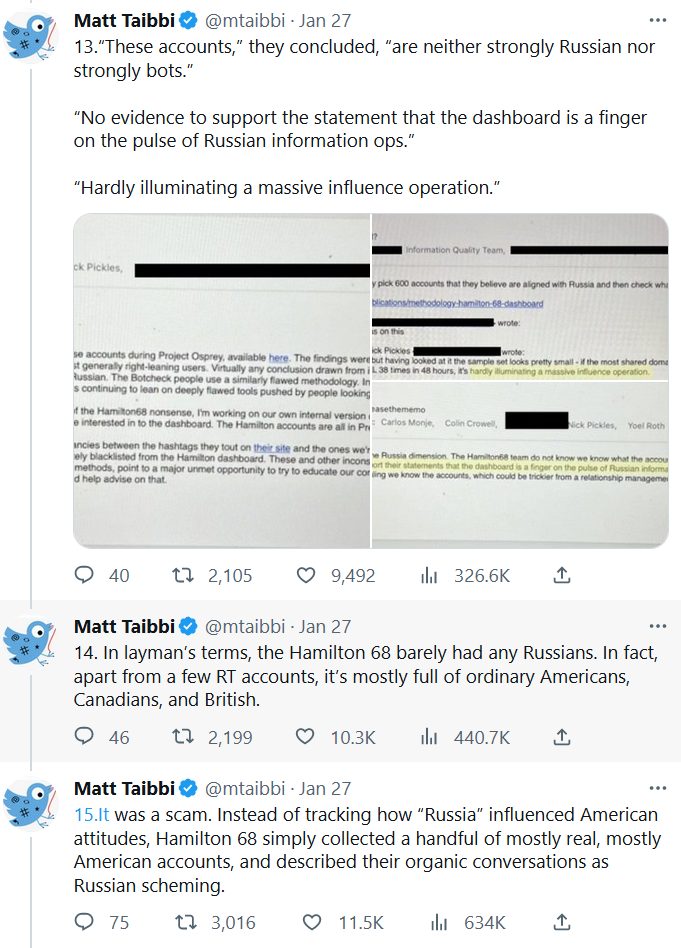The height and width of the screenshot is (948, 681).
Task: Like the tweet with 9,492 likes
Action: (308, 575)
